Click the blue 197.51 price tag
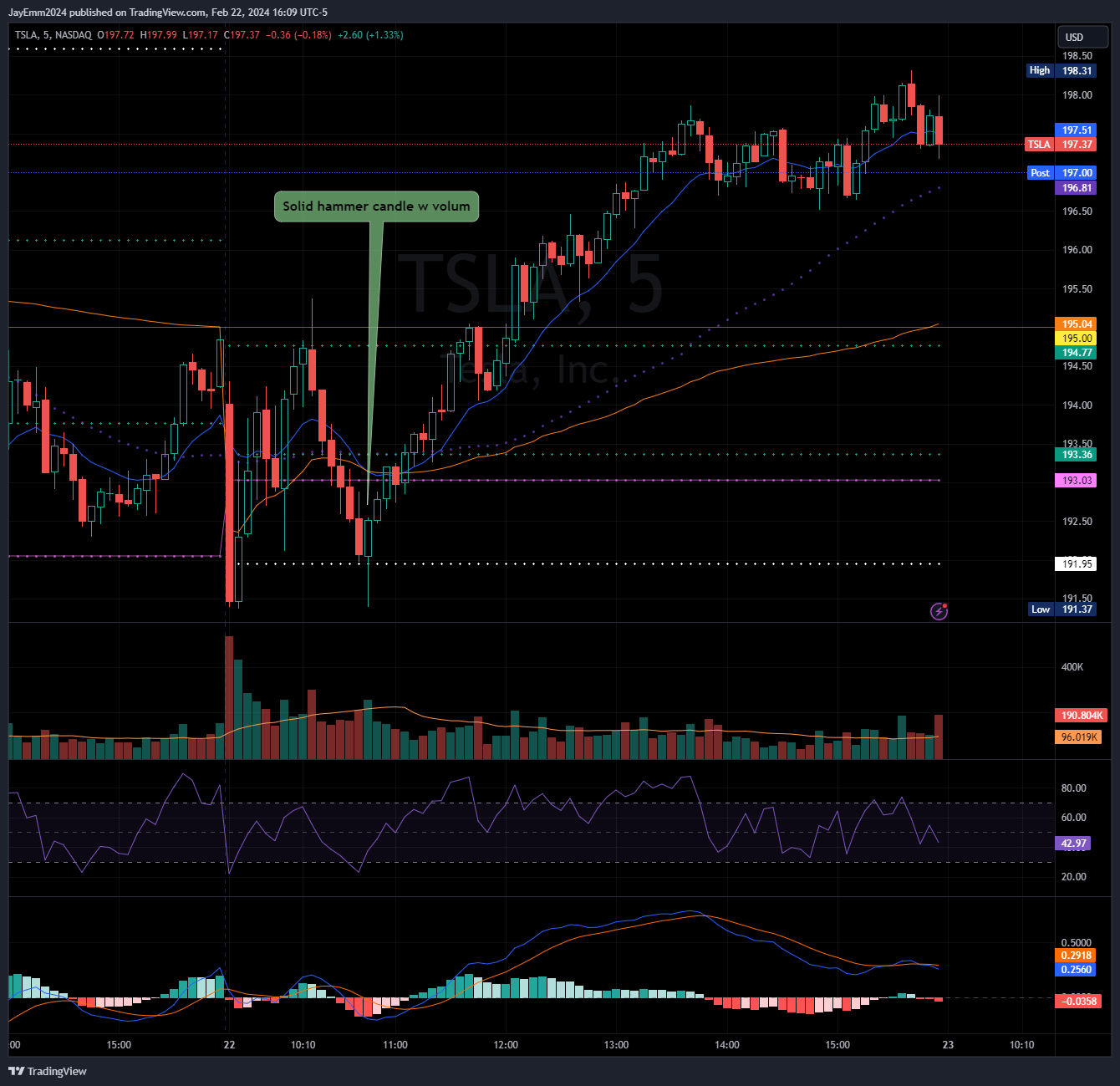Viewport: 1120px width, 1086px height. pos(1077,130)
